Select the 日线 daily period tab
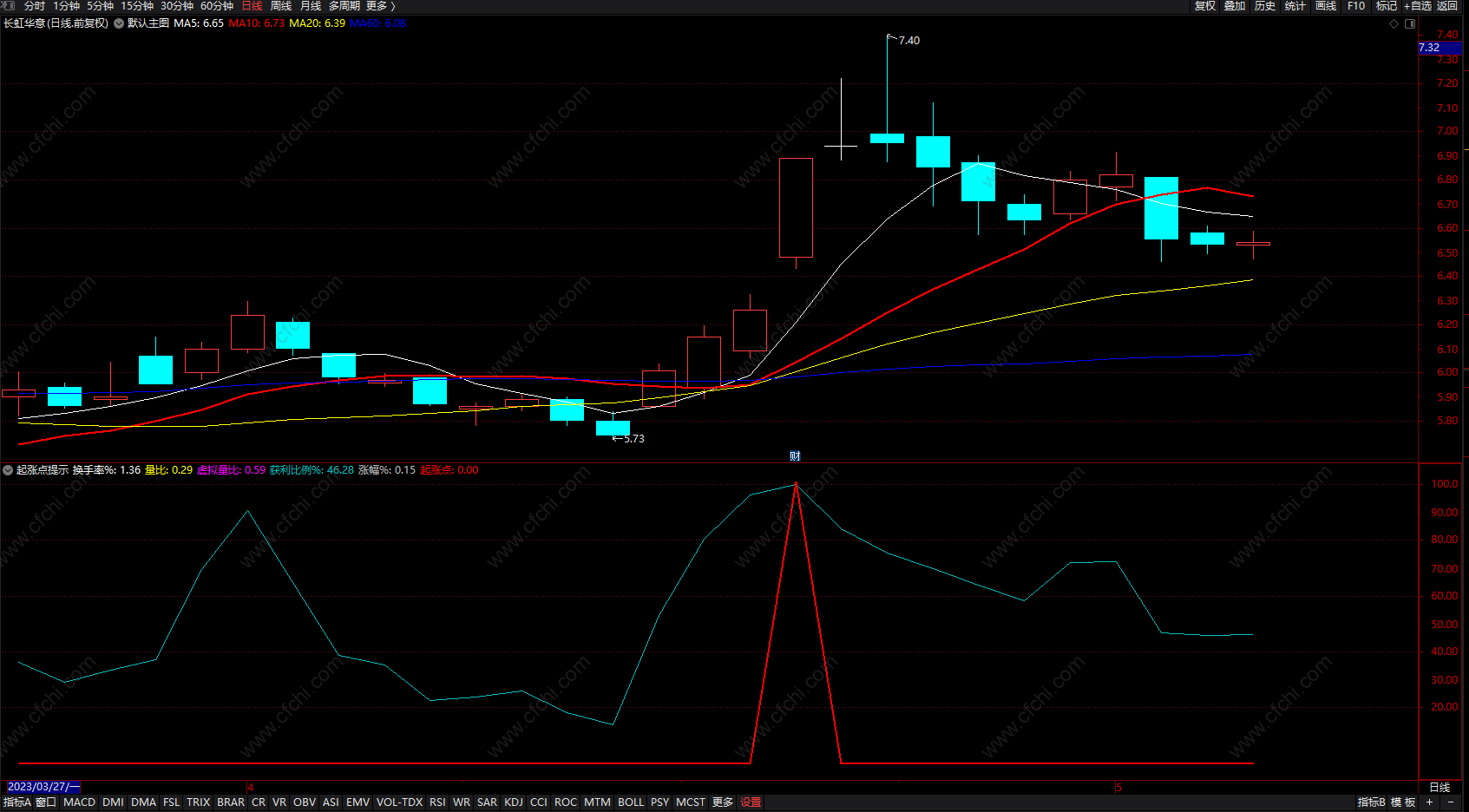 click(252, 6)
